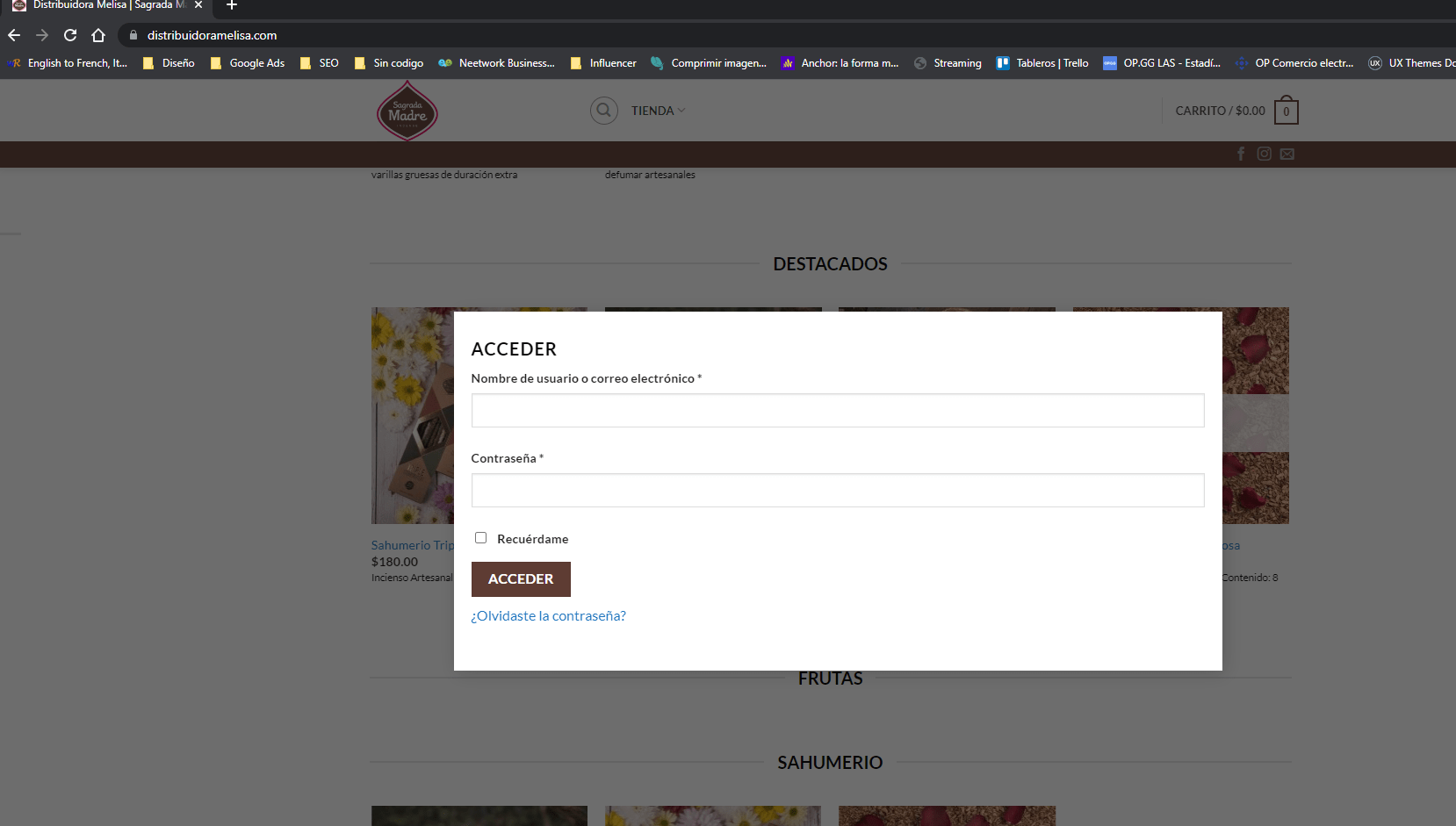Open Sin codigo bookmark folder

[x=389, y=63]
